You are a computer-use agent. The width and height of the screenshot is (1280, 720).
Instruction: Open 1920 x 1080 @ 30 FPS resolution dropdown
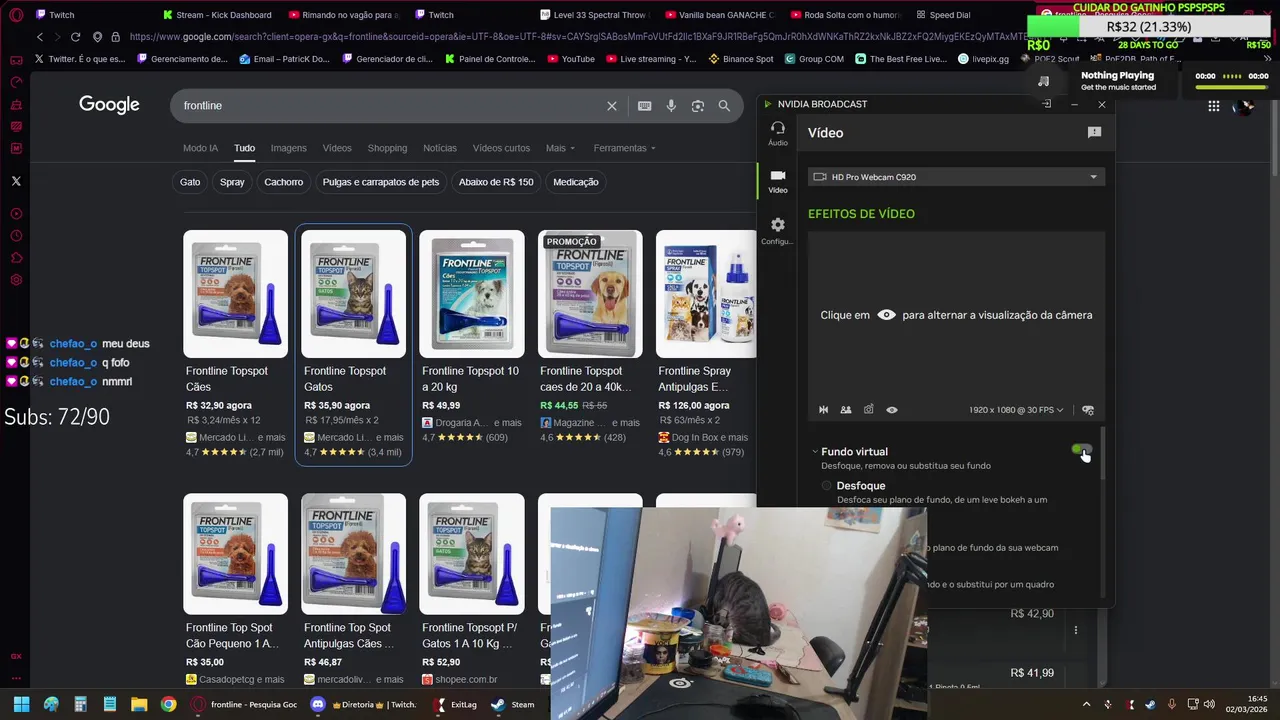coord(1016,410)
